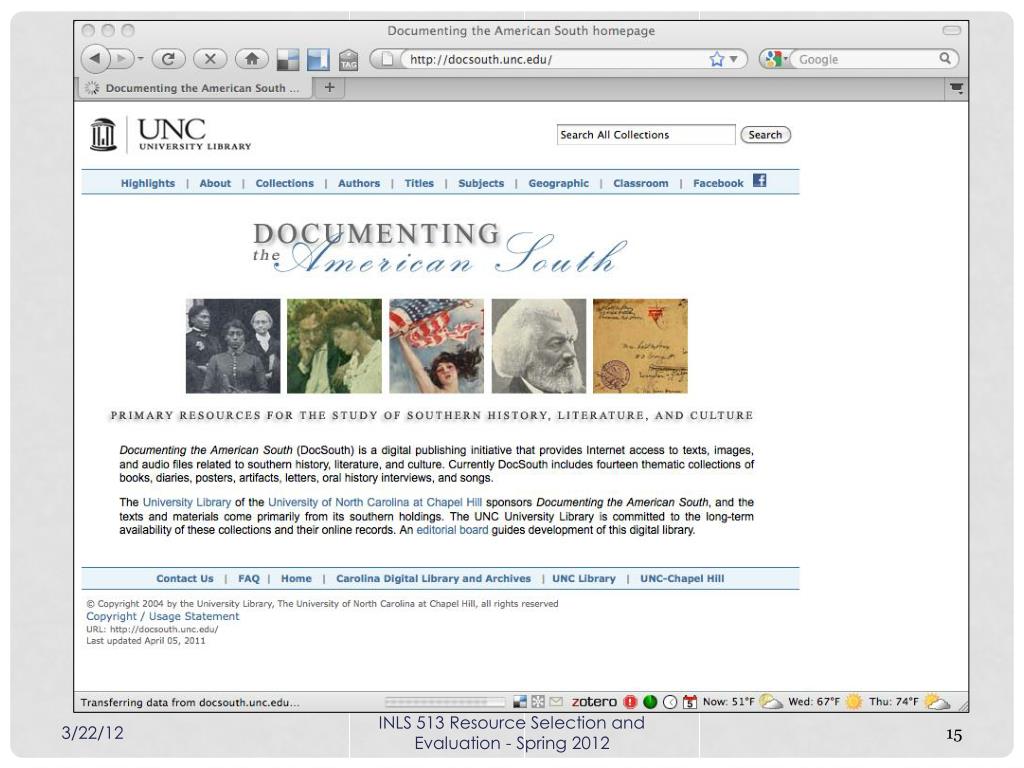Screen dimensions: 1024x768
Task: Open the list all tabs dropdown
Action: click(x=957, y=88)
